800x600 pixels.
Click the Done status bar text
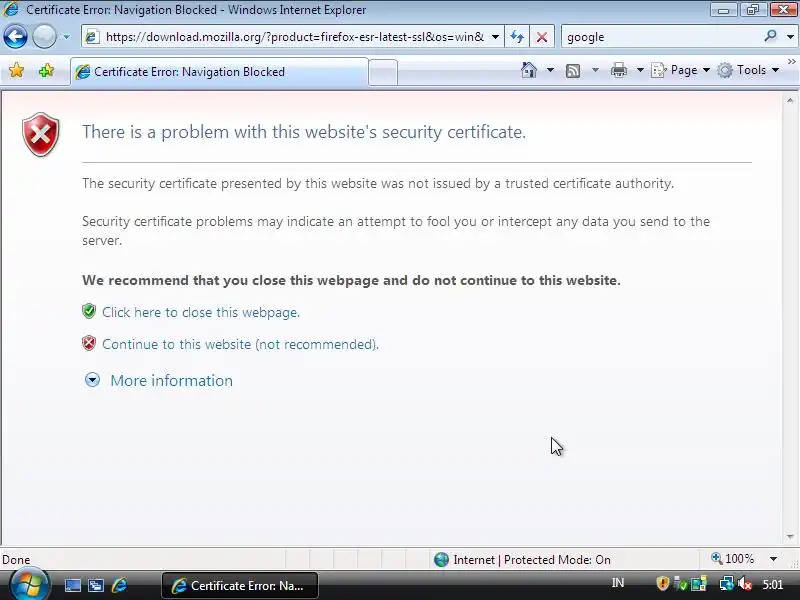point(16,560)
